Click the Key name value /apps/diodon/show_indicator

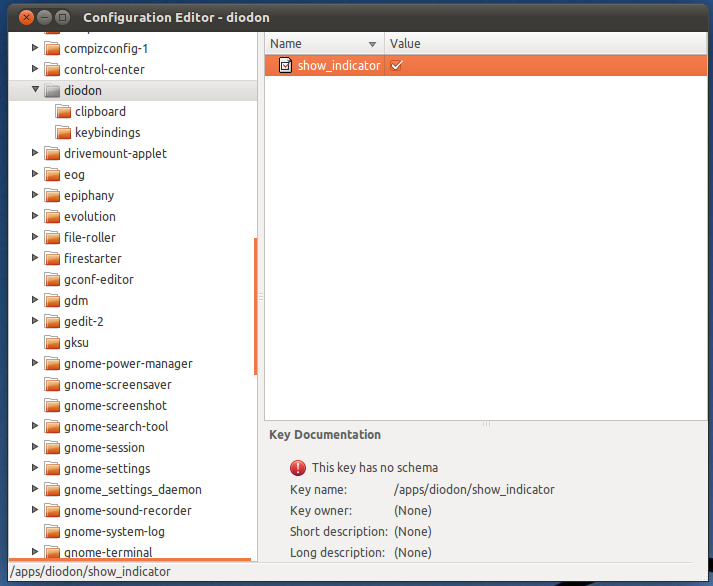tap(474, 490)
